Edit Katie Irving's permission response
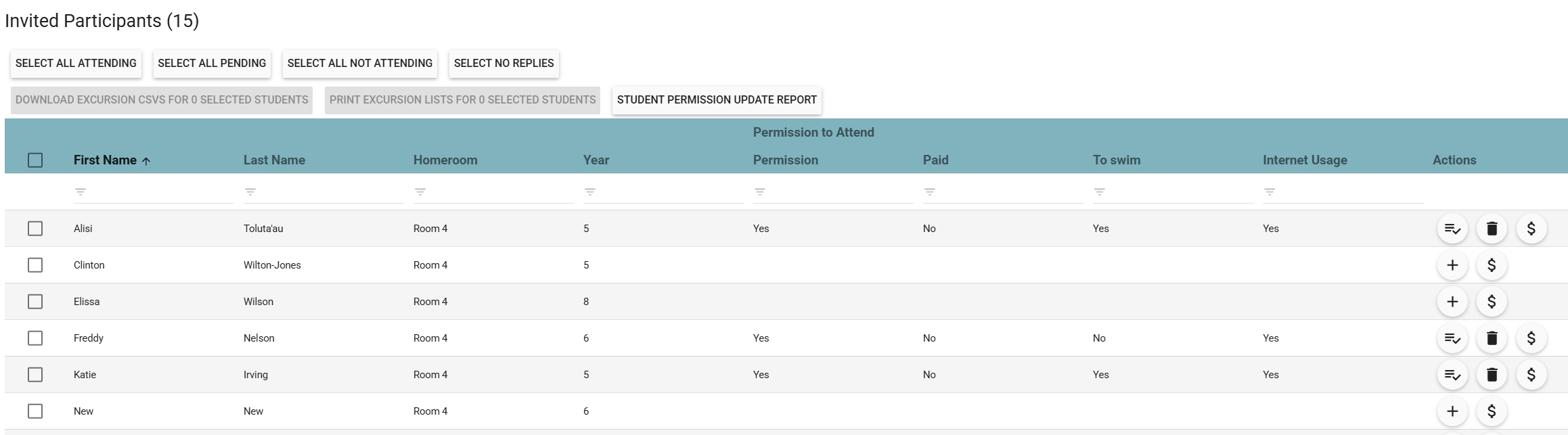Viewport: 1568px width, 435px height. point(1452,375)
